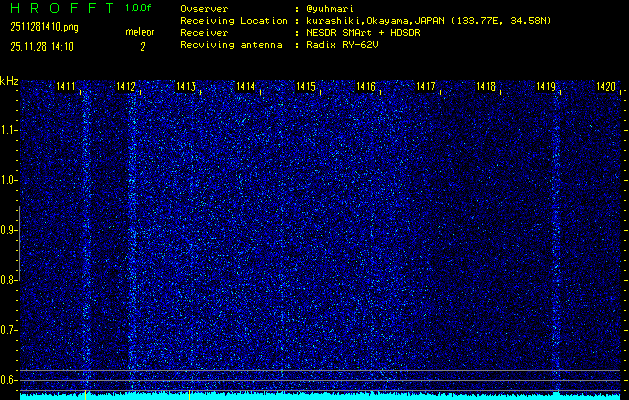Image resolution: width=629 pixels, height=400 pixels.
Task: Click the kHz axis label
Action: 9,81
